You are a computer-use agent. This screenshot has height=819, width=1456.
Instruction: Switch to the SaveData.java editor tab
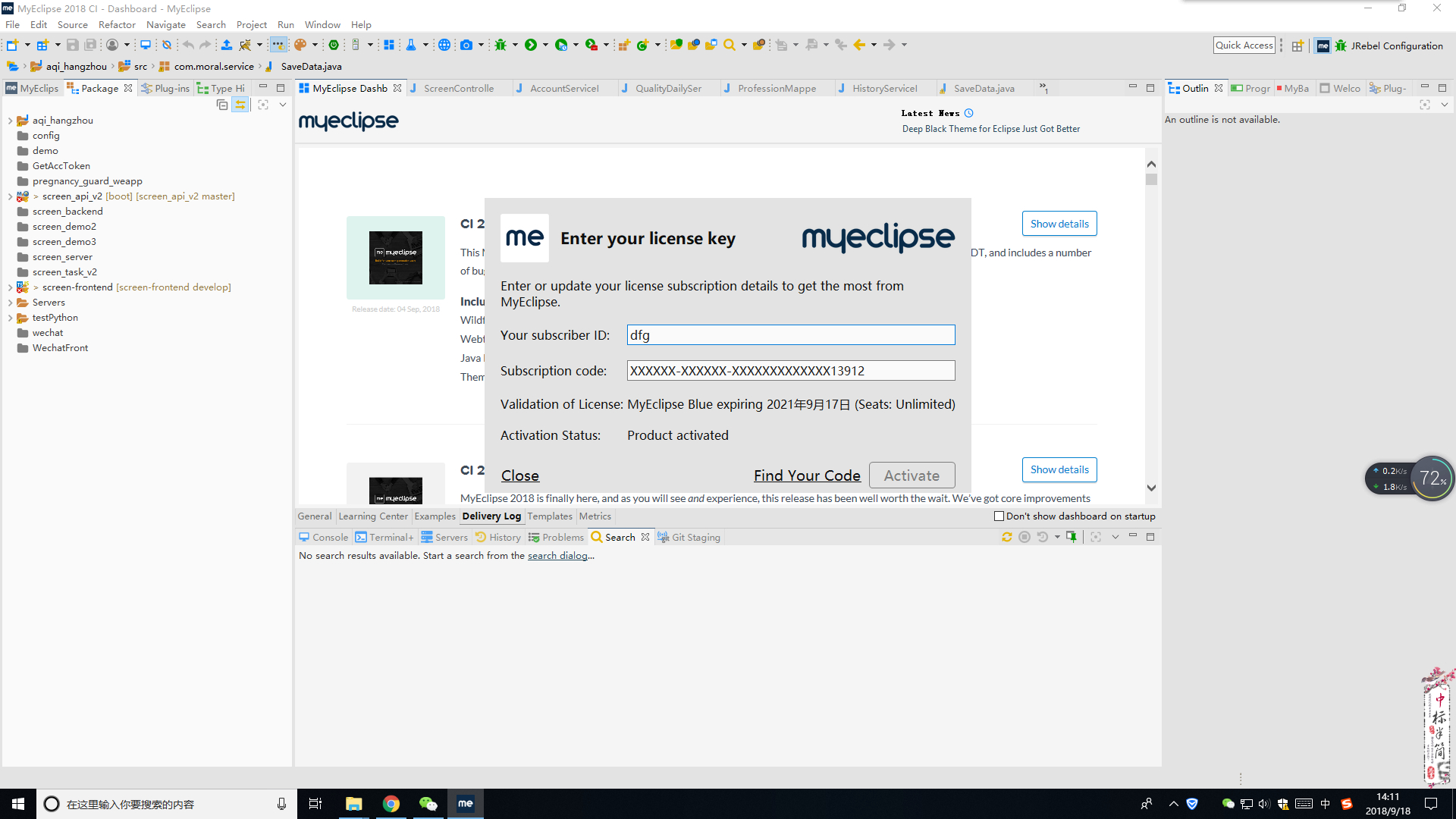pos(983,89)
